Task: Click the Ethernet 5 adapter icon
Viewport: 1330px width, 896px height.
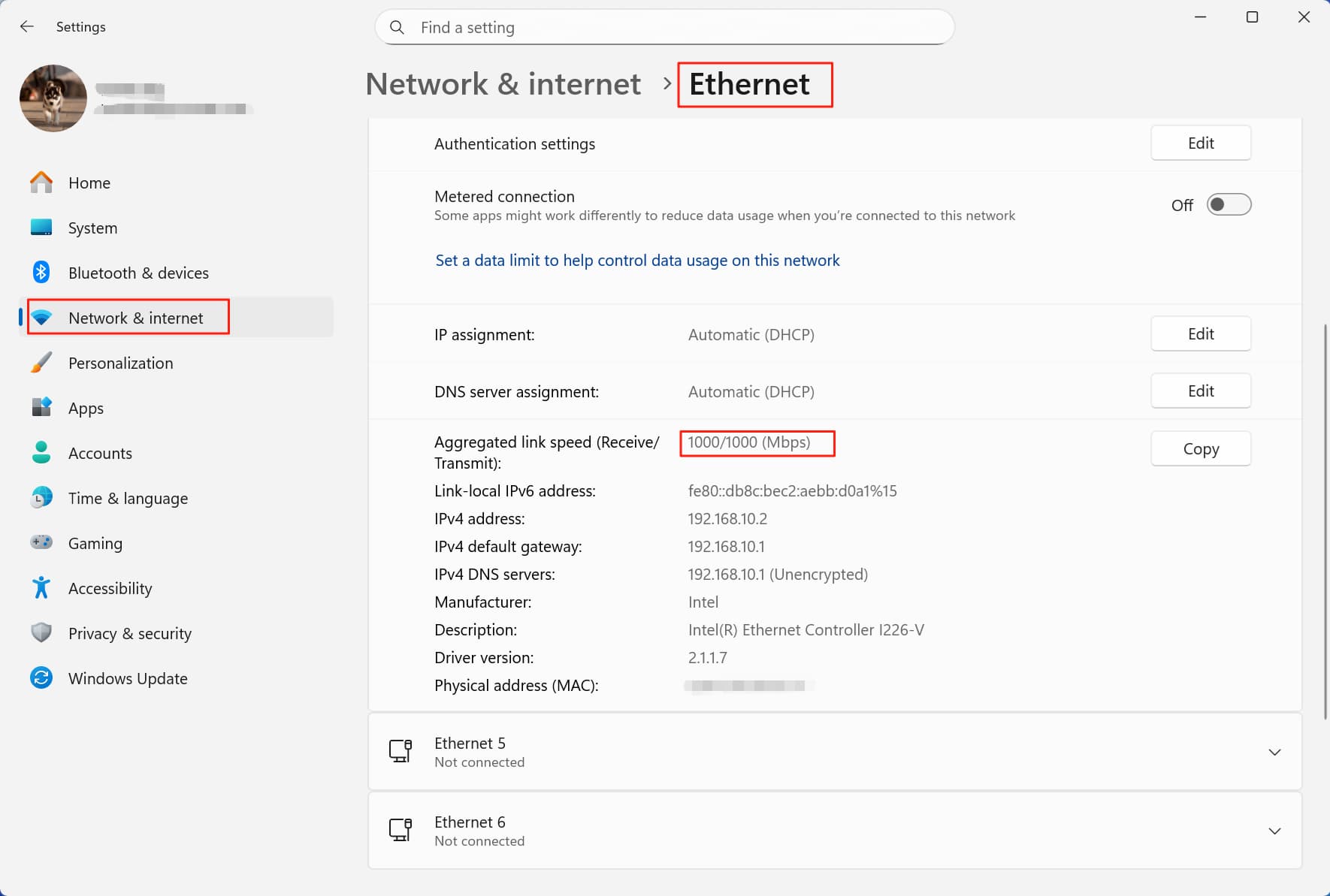Action: point(401,751)
